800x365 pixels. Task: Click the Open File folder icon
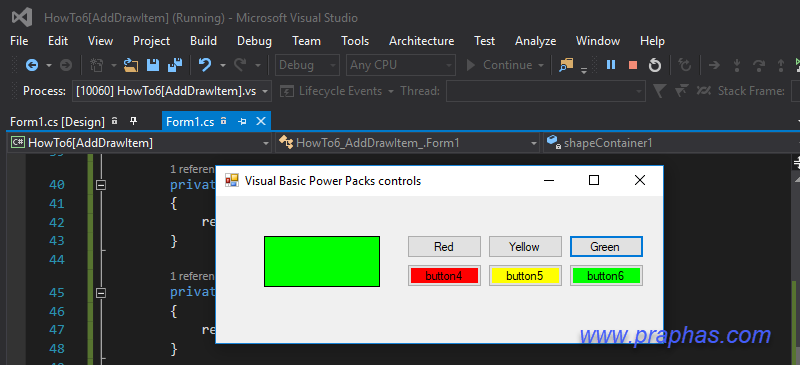(x=131, y=65)
